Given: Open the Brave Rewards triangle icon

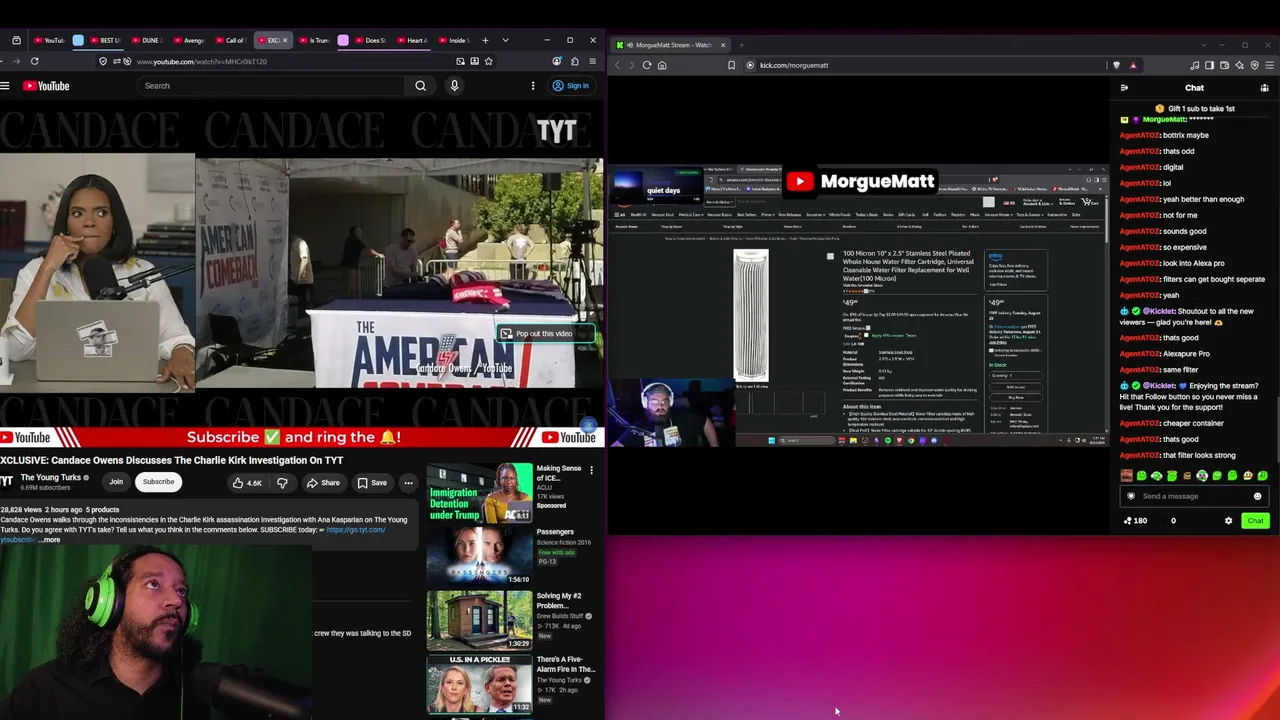Looking at the screenshot, I should (1133, 65).
